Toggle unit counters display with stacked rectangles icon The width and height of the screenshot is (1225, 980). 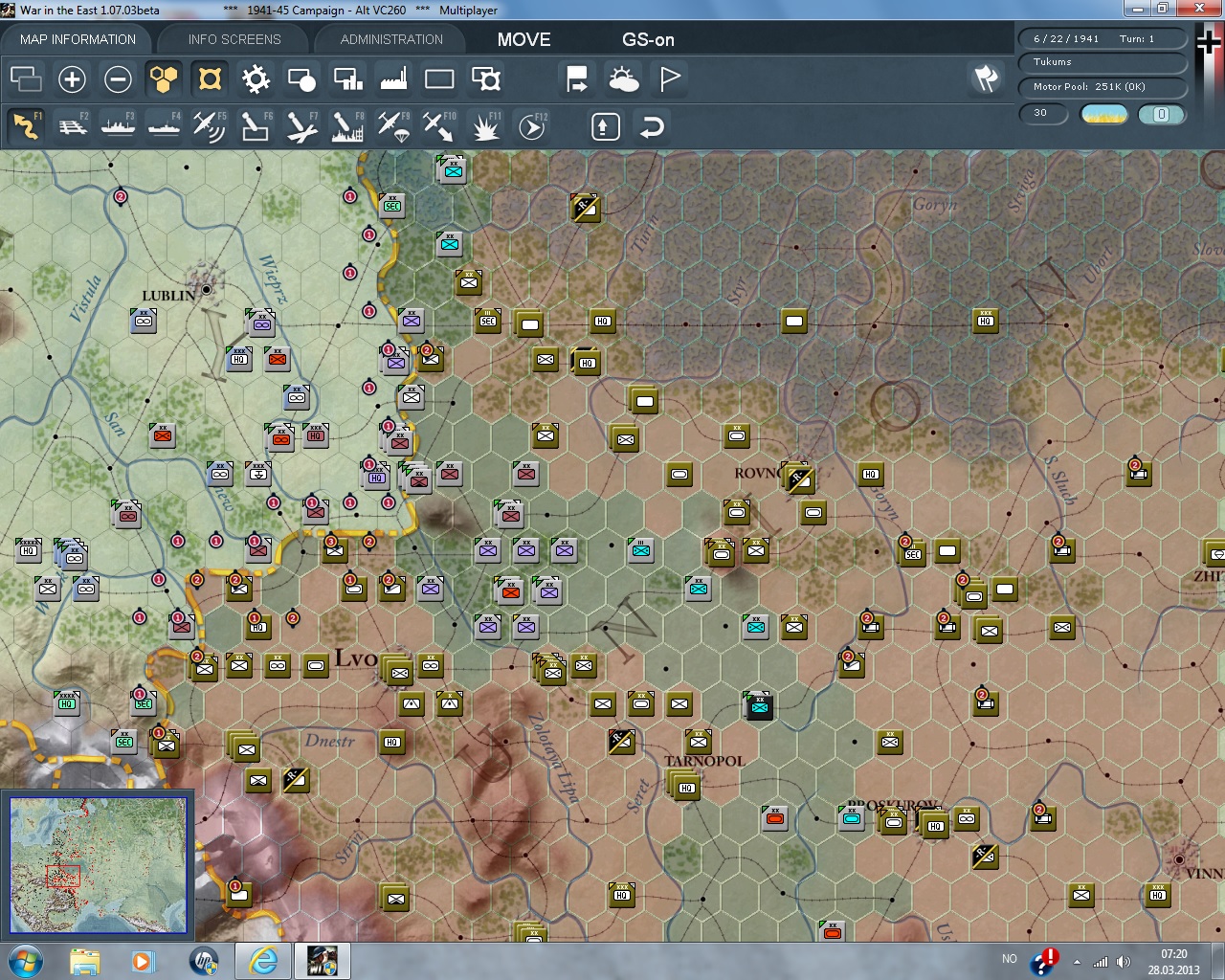point(26,78)
